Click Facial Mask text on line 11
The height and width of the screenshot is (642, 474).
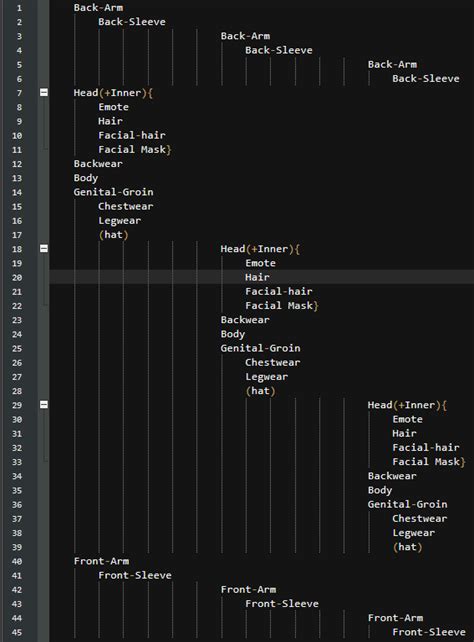132,149
